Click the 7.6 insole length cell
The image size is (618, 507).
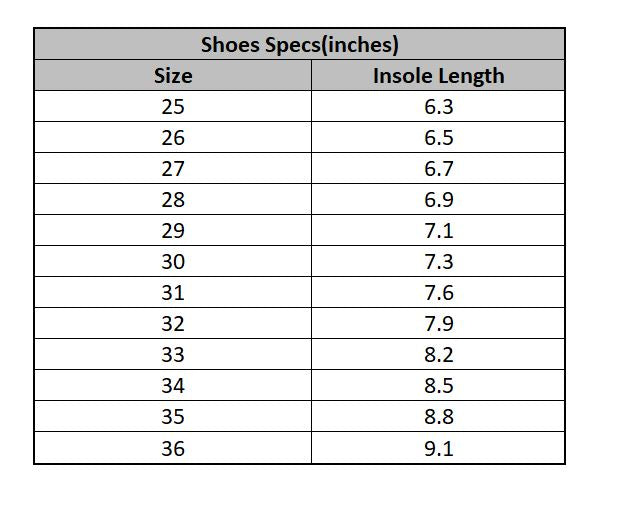pos(438,292)
